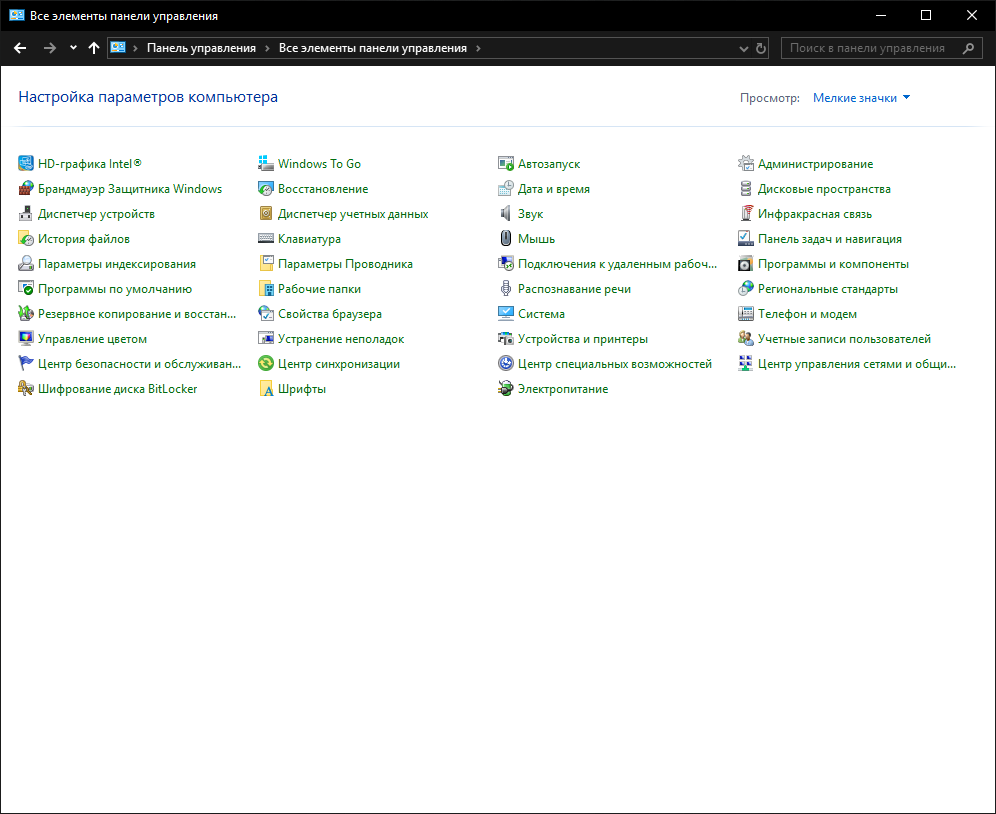Viewport: 996px width, 814px height.
Task: Click the Восстановление icon
Action: pyautogui.click(x=266, y=189)
